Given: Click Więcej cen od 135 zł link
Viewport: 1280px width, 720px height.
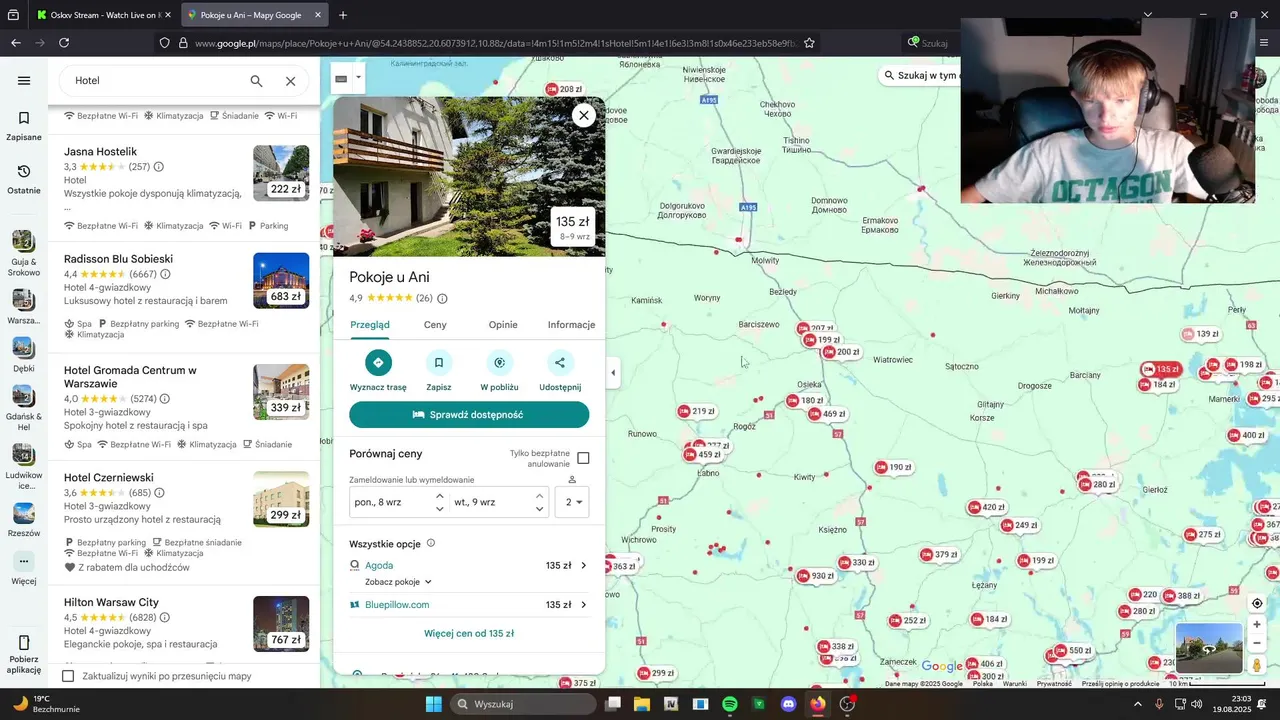Looking at the screenshot, I should (x=469, y=633).
